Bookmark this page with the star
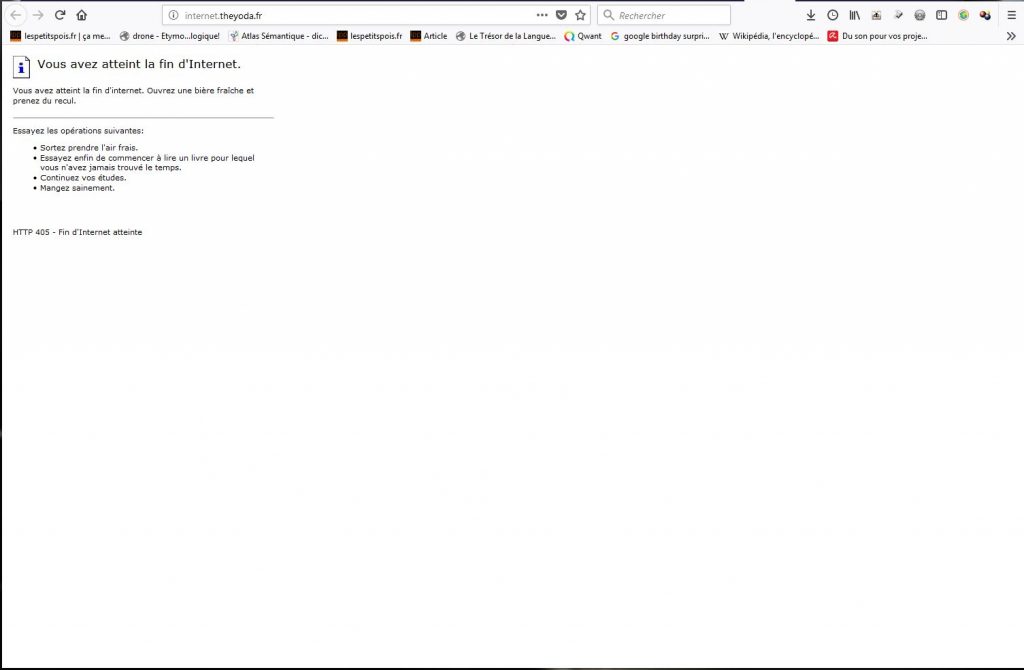Viewport: 1024px width, 670px height. tap(580, 15)
